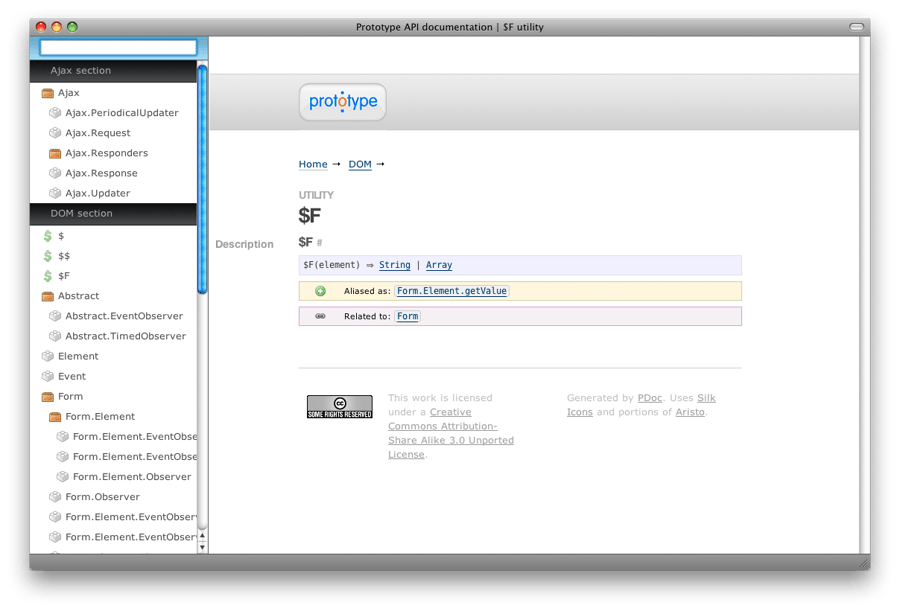
Task: Open the Silk Icons footer link
Action: 641,405
